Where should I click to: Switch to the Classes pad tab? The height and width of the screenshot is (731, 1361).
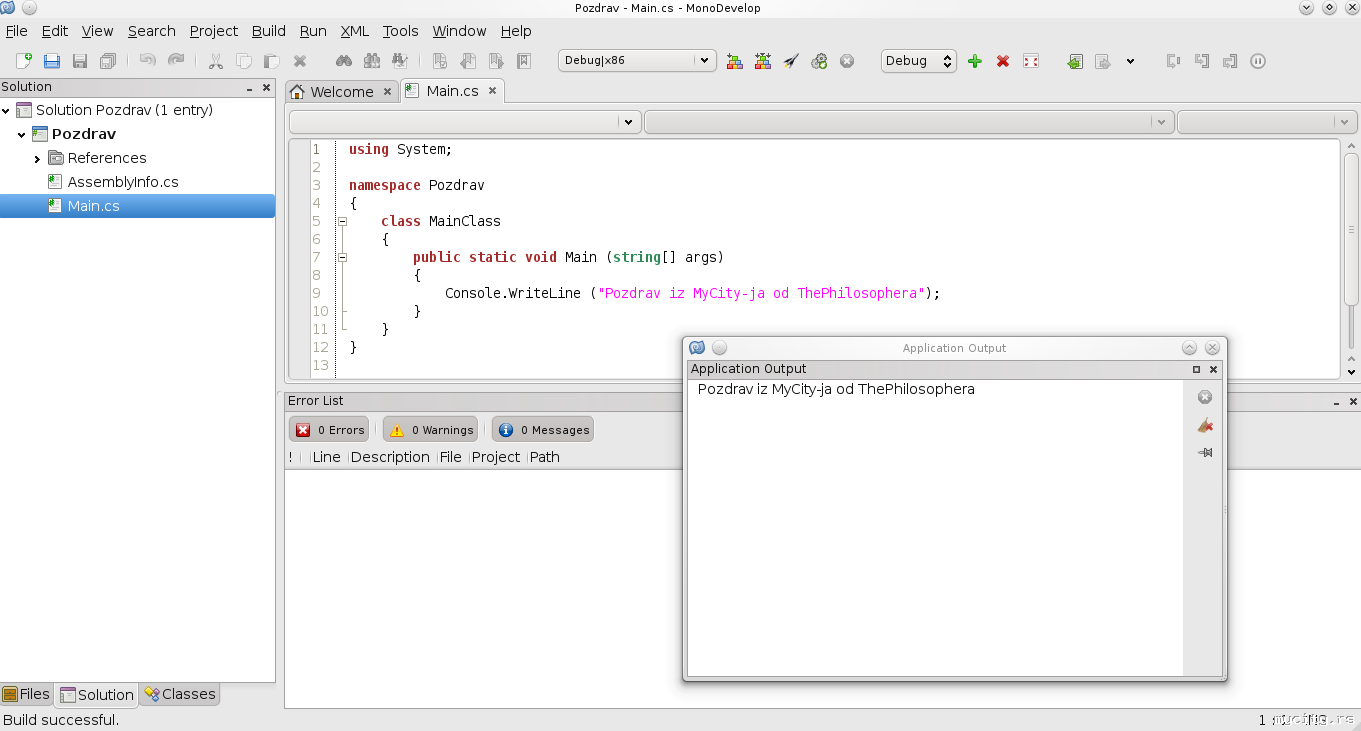tap(180, 694)
